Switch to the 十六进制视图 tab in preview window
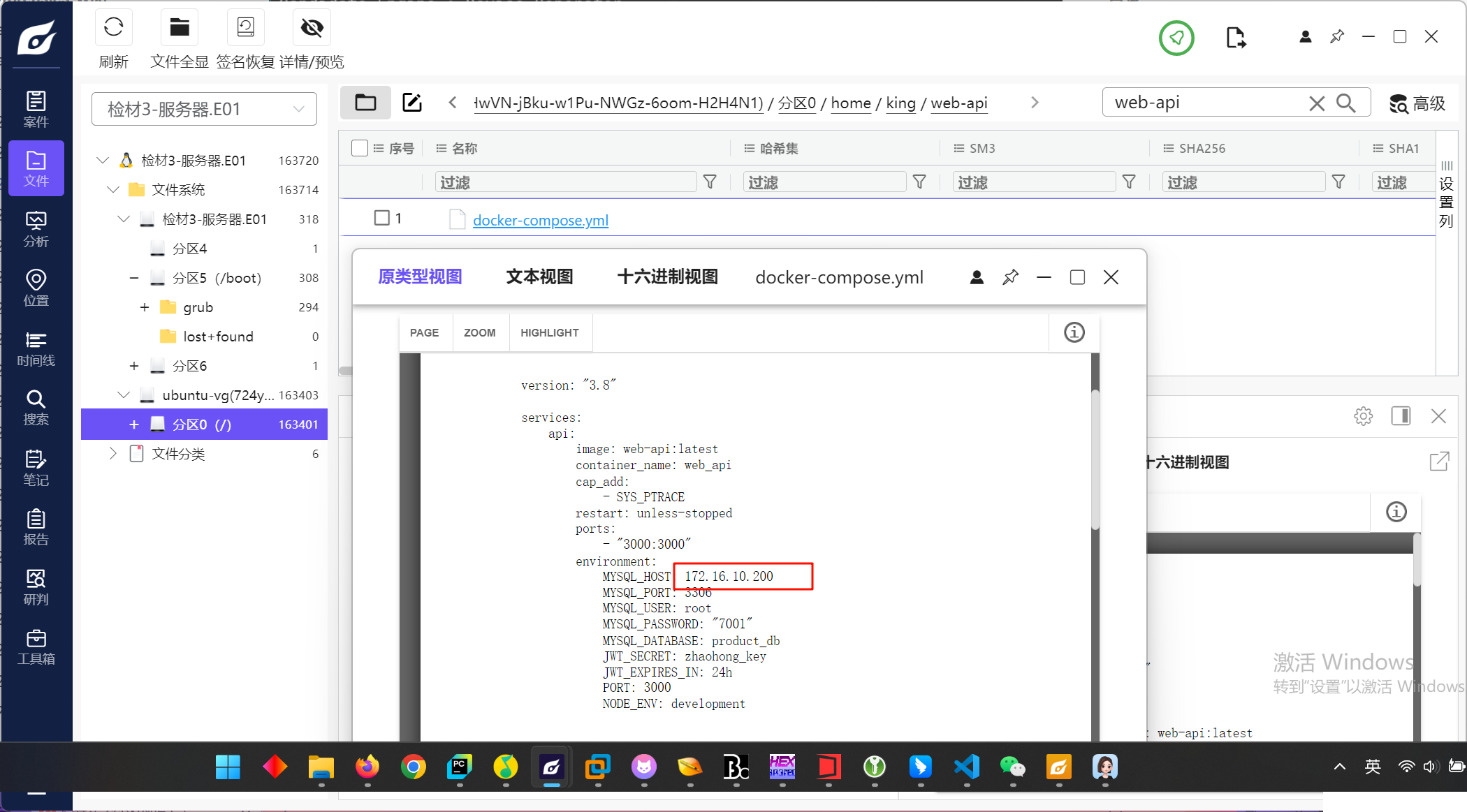This screenshot has width=1467, height=812. [x=667, y=277]
